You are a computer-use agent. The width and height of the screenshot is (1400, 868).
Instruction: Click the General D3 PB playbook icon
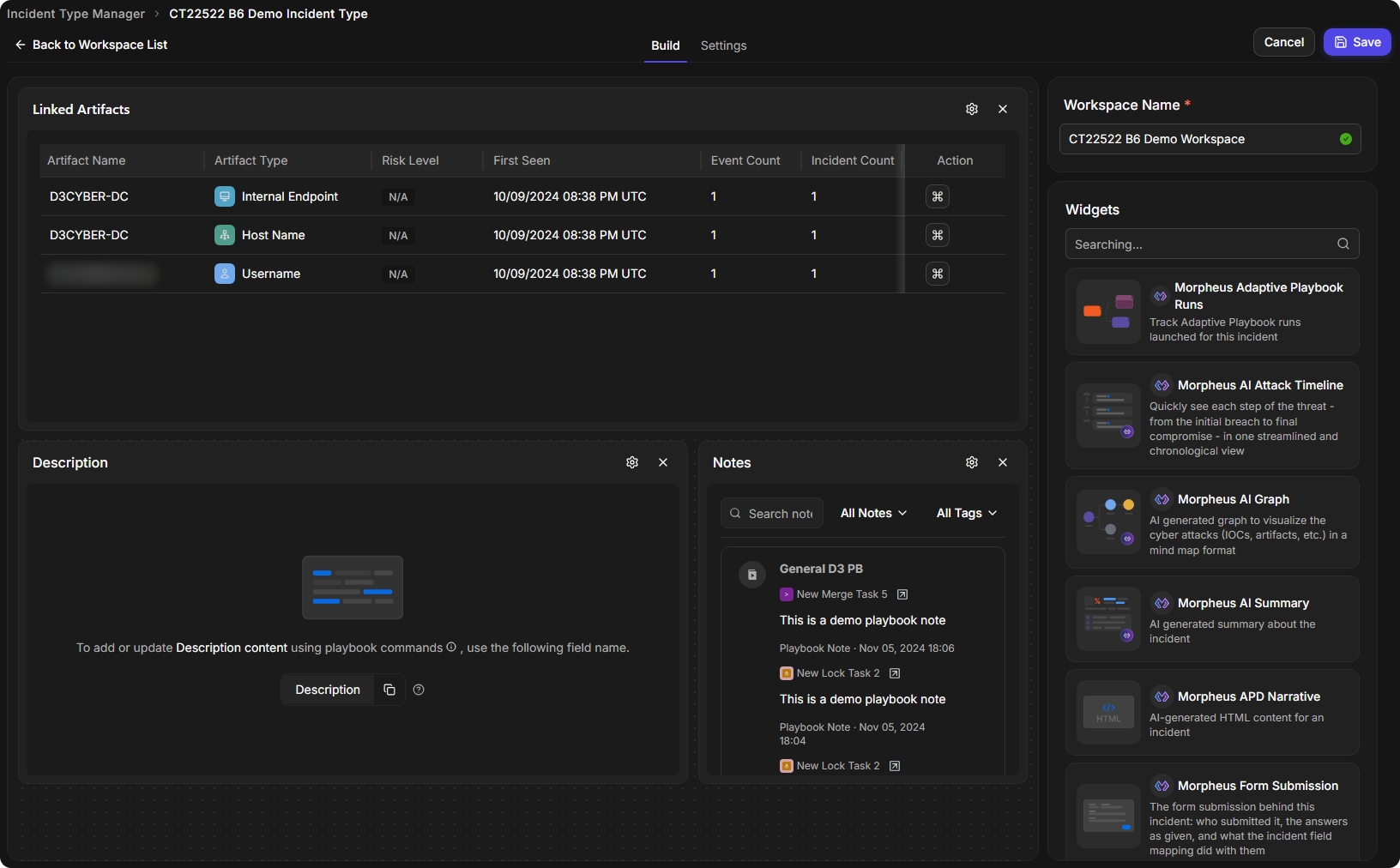click(x=752, y=575)
